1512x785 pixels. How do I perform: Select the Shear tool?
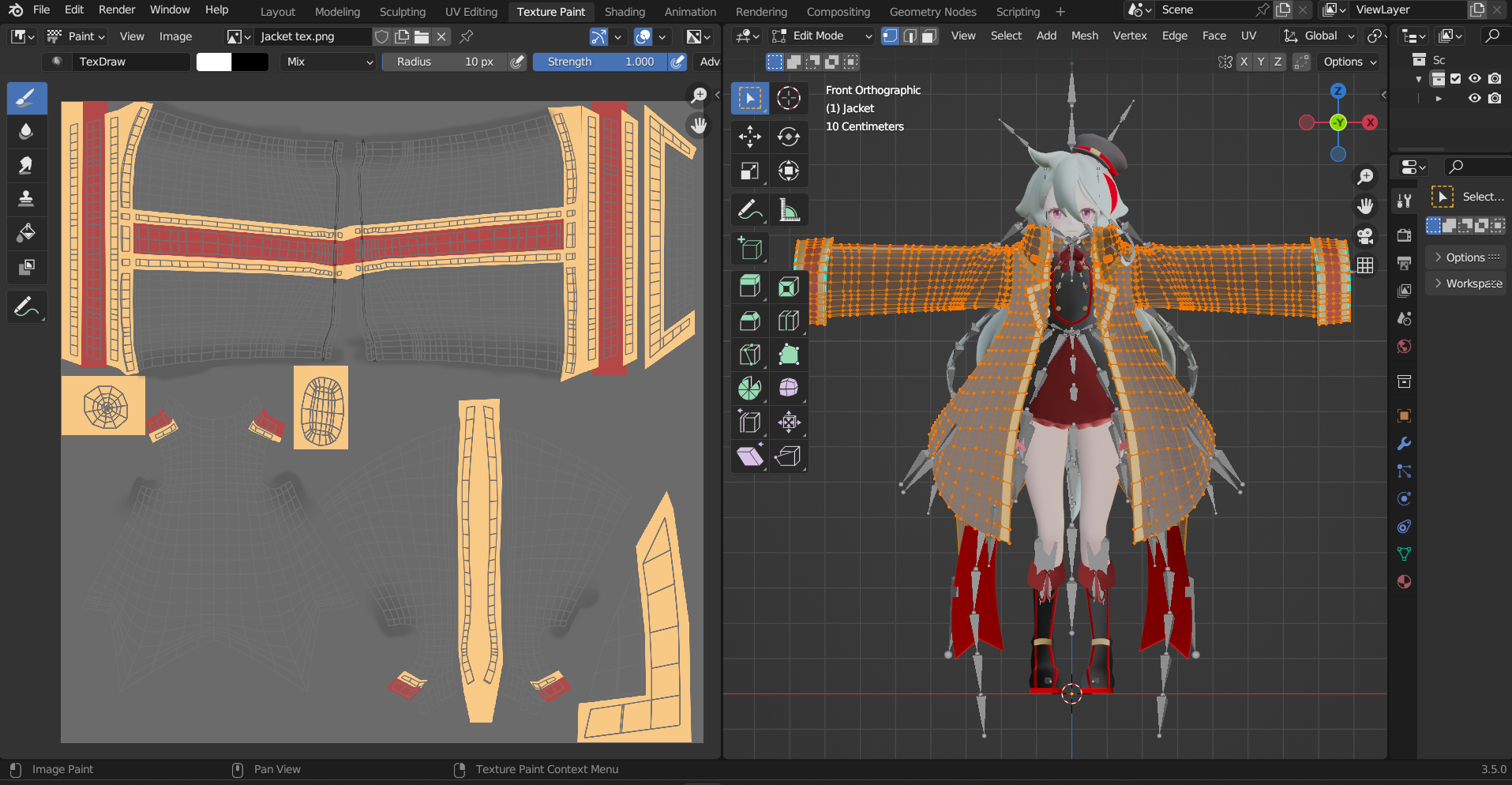tap(749, 456)
